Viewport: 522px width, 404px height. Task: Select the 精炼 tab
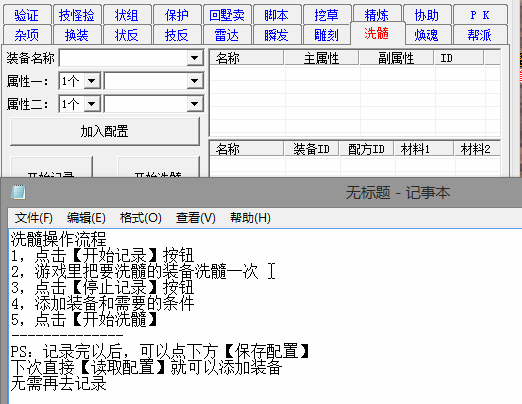(377, 15)
